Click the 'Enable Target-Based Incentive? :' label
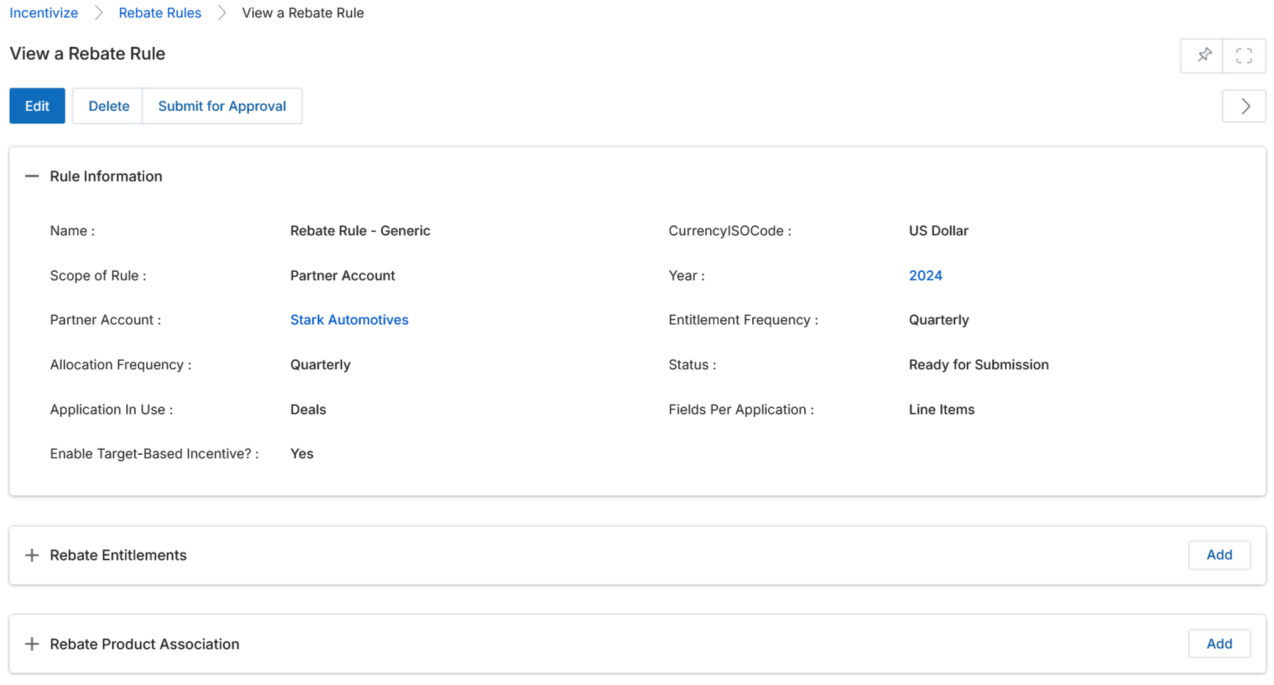1274x685 pixels. [x=154, y=454]
